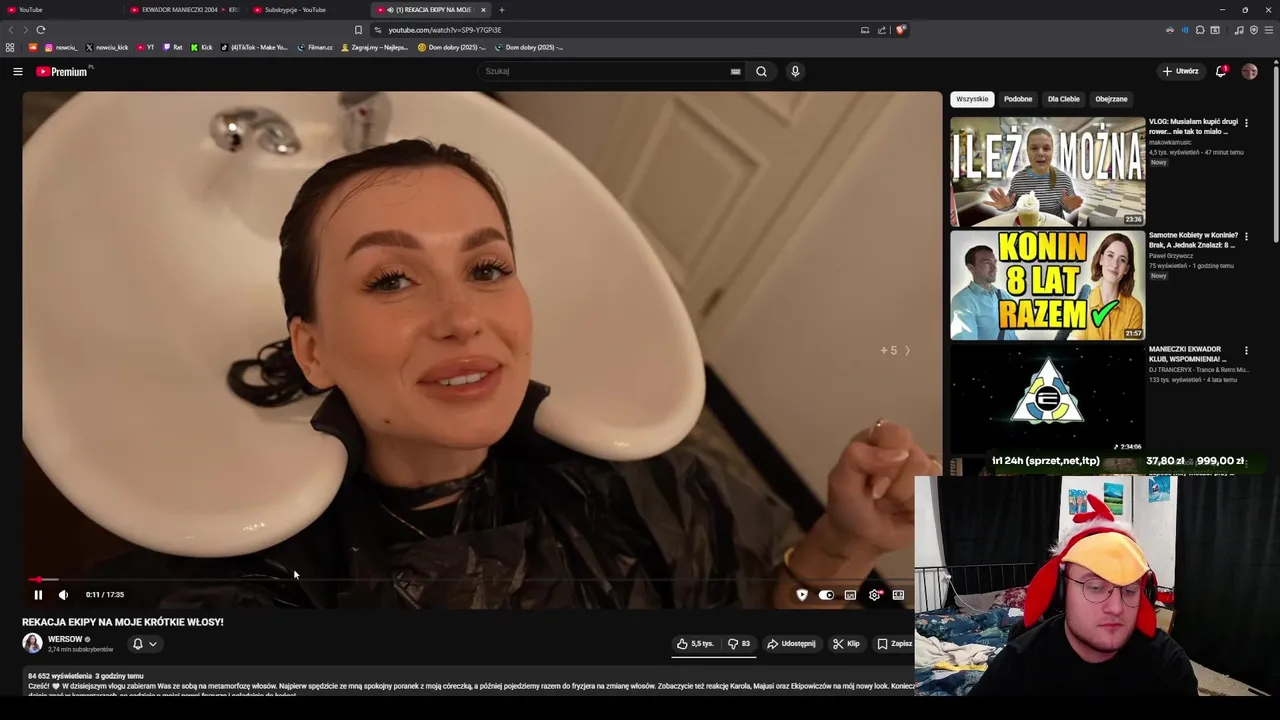Click the +5 skip arrow on video
The width and height of the screenshot is (1280, 720).
click(x=895, y=351)
